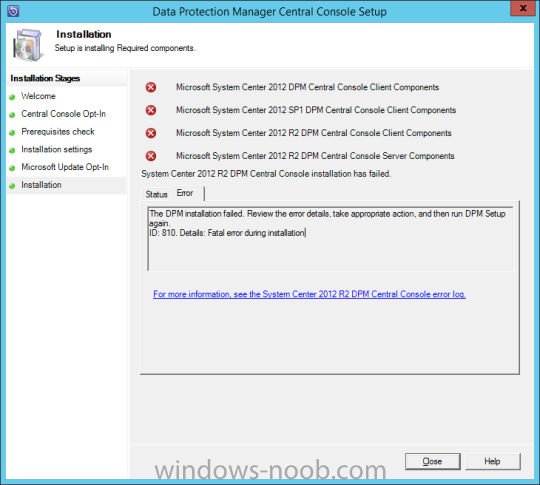The width and height of the screenshot is (540, 485).
Task: Click the 'Installation Stages' heading
Action: (45, 79)
